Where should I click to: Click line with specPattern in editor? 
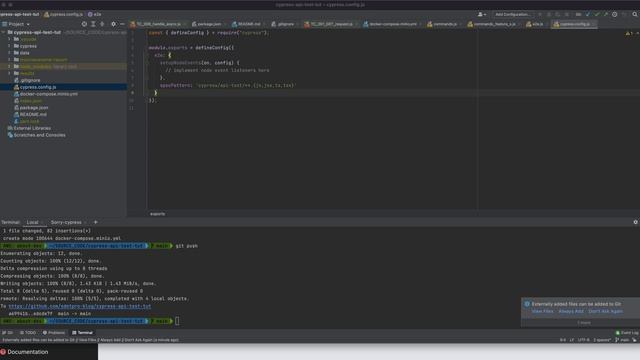click(x=228, y=86)
